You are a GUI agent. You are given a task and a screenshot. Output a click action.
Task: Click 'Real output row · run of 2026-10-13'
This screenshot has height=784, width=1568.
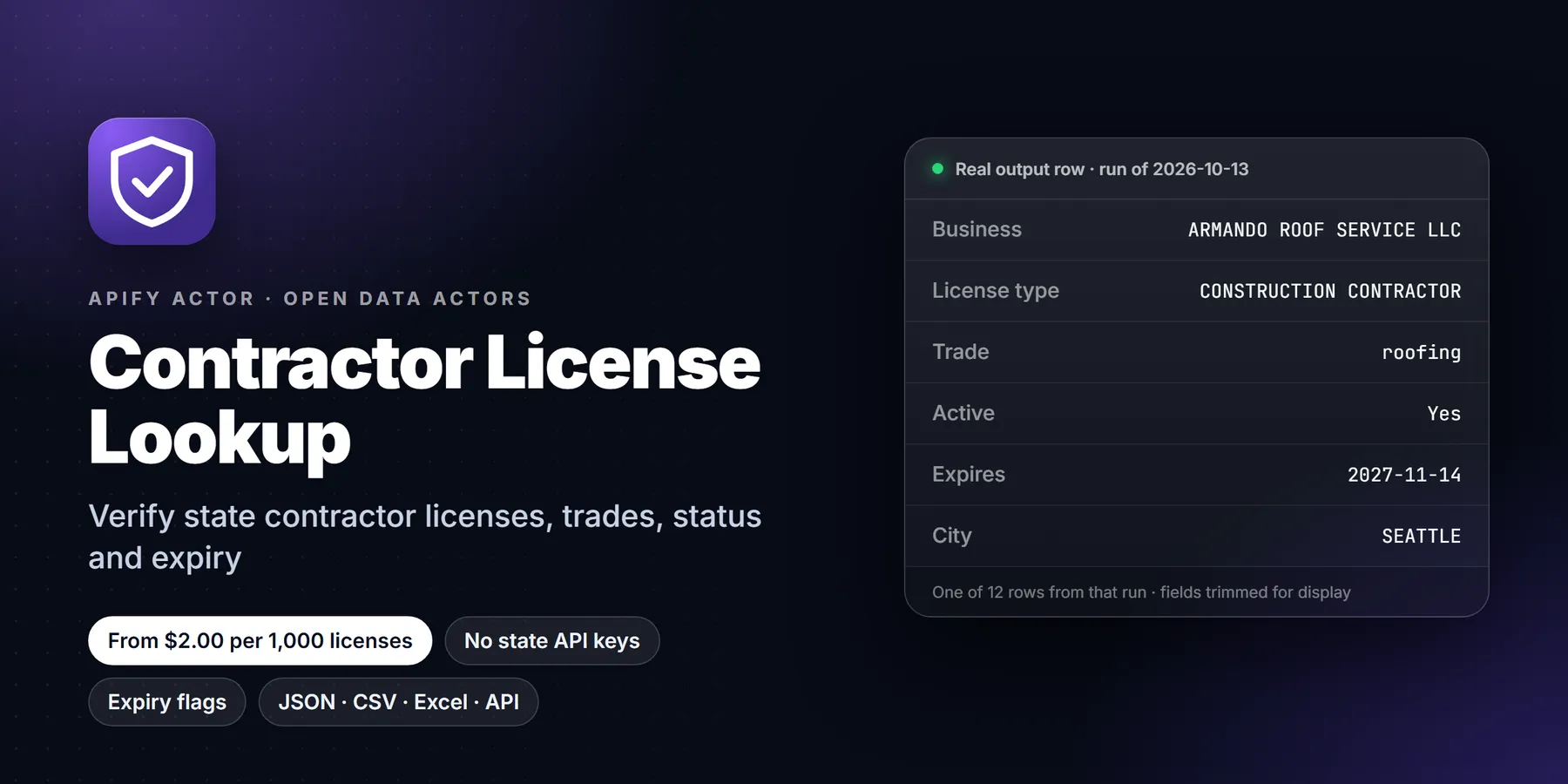click(x=1102, y=169)
